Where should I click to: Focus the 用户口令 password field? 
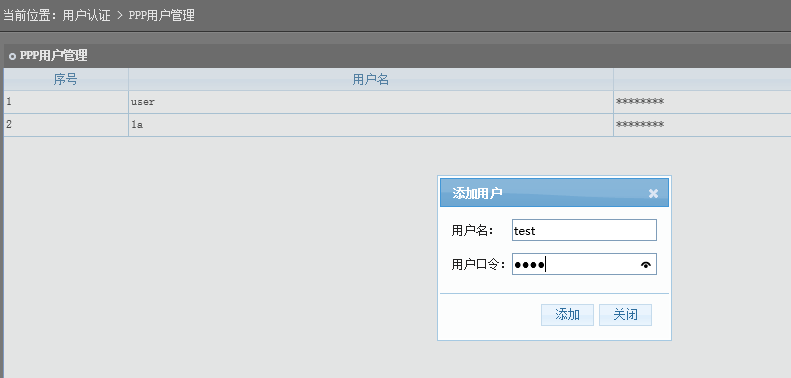point(584,264)
